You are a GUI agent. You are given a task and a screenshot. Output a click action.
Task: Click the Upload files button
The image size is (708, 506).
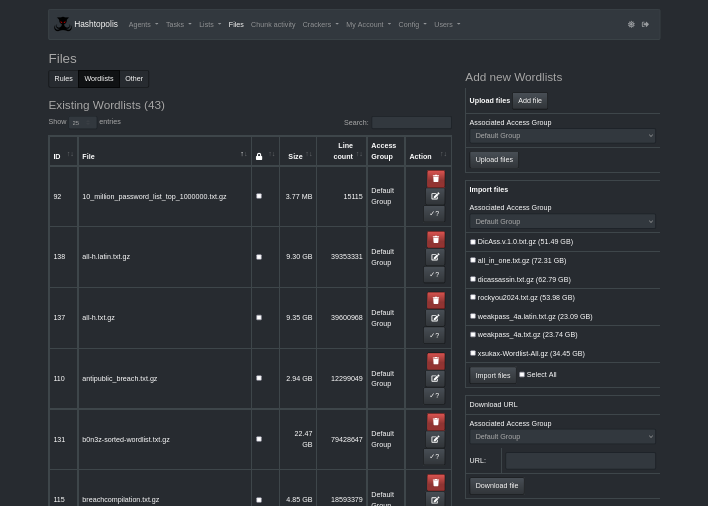coord(494,160)
